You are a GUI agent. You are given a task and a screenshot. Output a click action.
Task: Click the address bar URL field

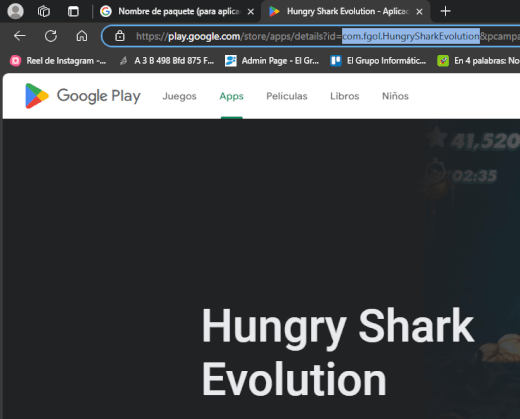pyautogui.click(x=311, y=36)
